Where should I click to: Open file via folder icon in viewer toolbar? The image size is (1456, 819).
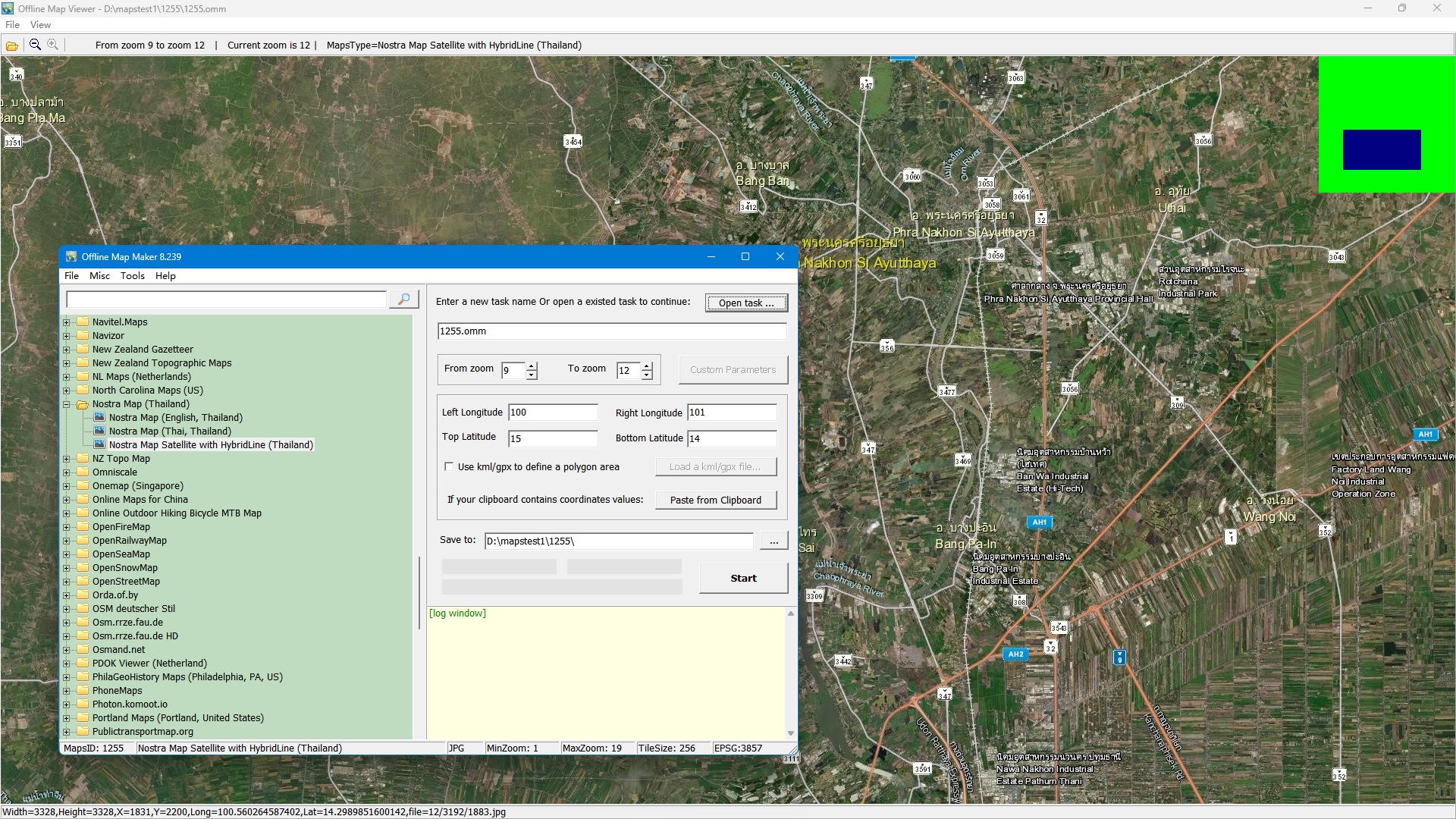[12, 45]
